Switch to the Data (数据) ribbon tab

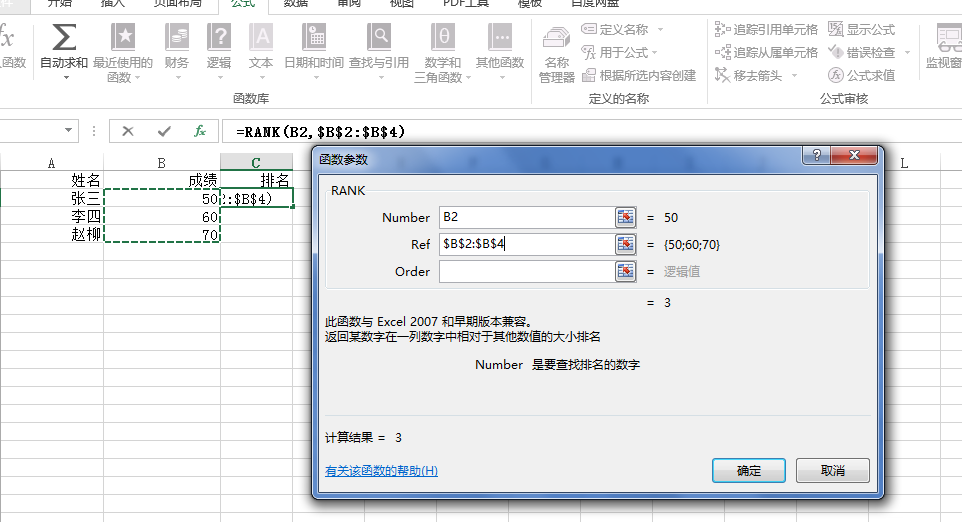click(x=296, y=4)
